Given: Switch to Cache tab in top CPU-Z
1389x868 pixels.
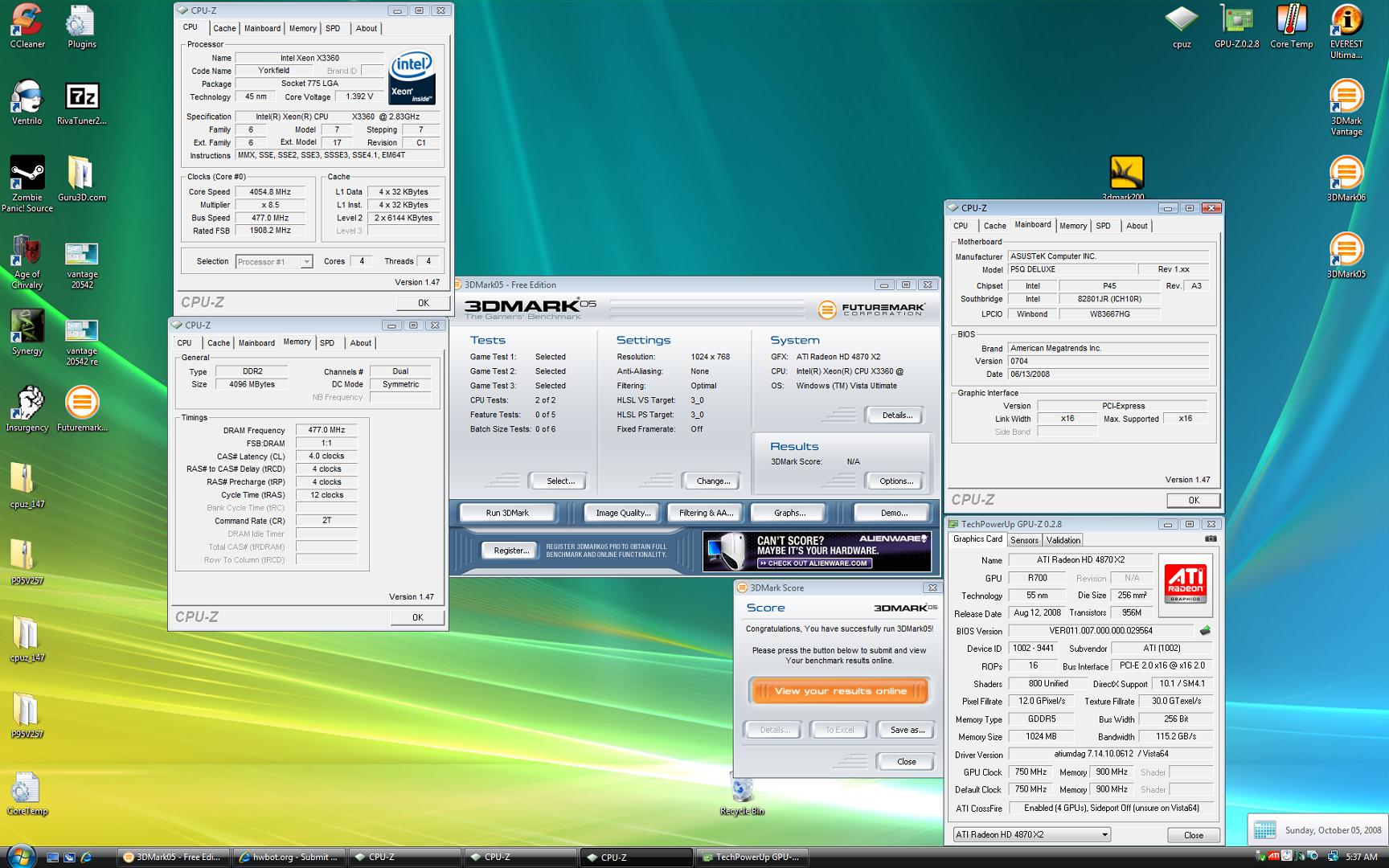Looking at the screenshot, I should [224, 28].
